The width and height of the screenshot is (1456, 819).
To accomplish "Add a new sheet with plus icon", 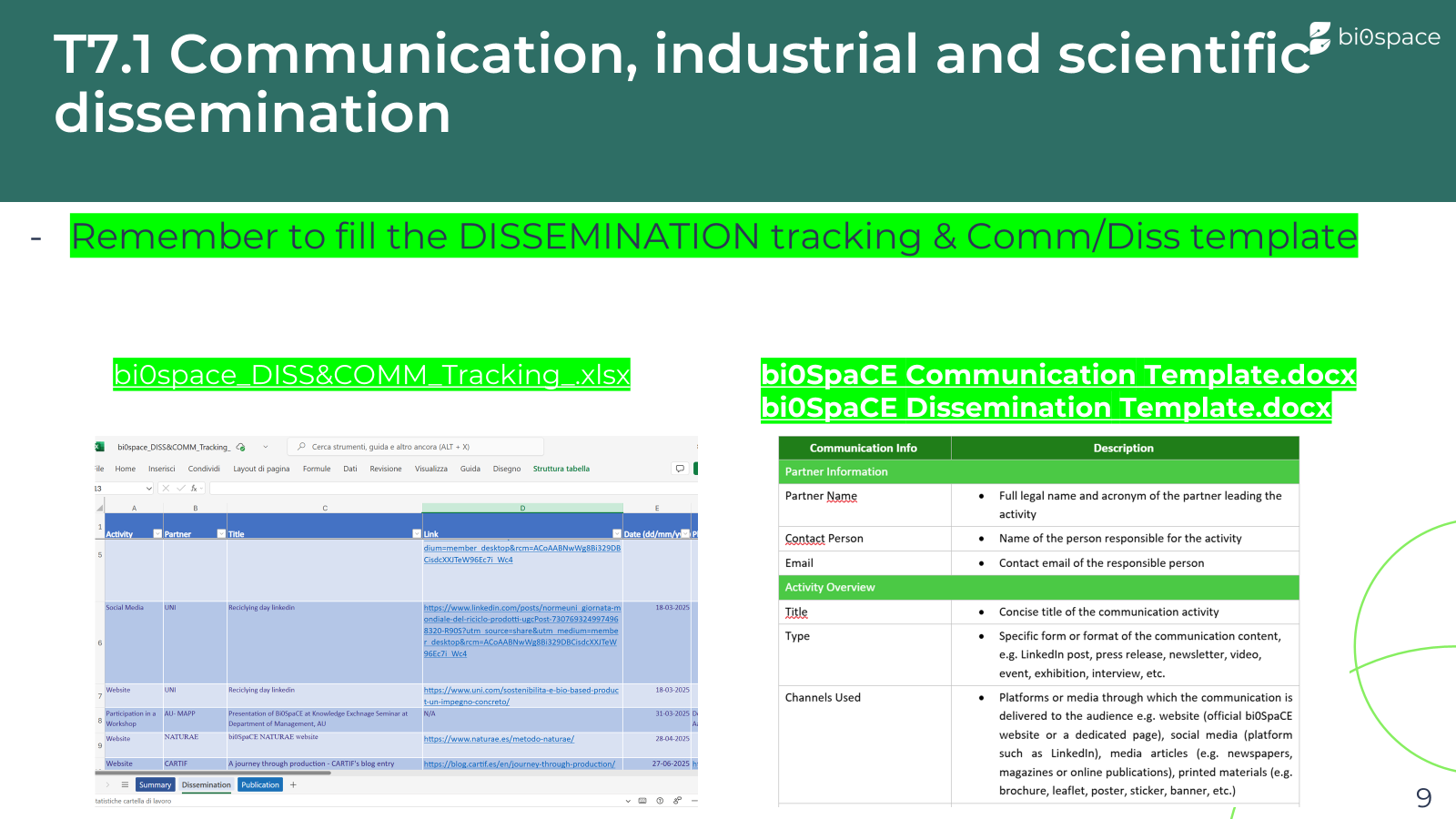I will [293, 784].
